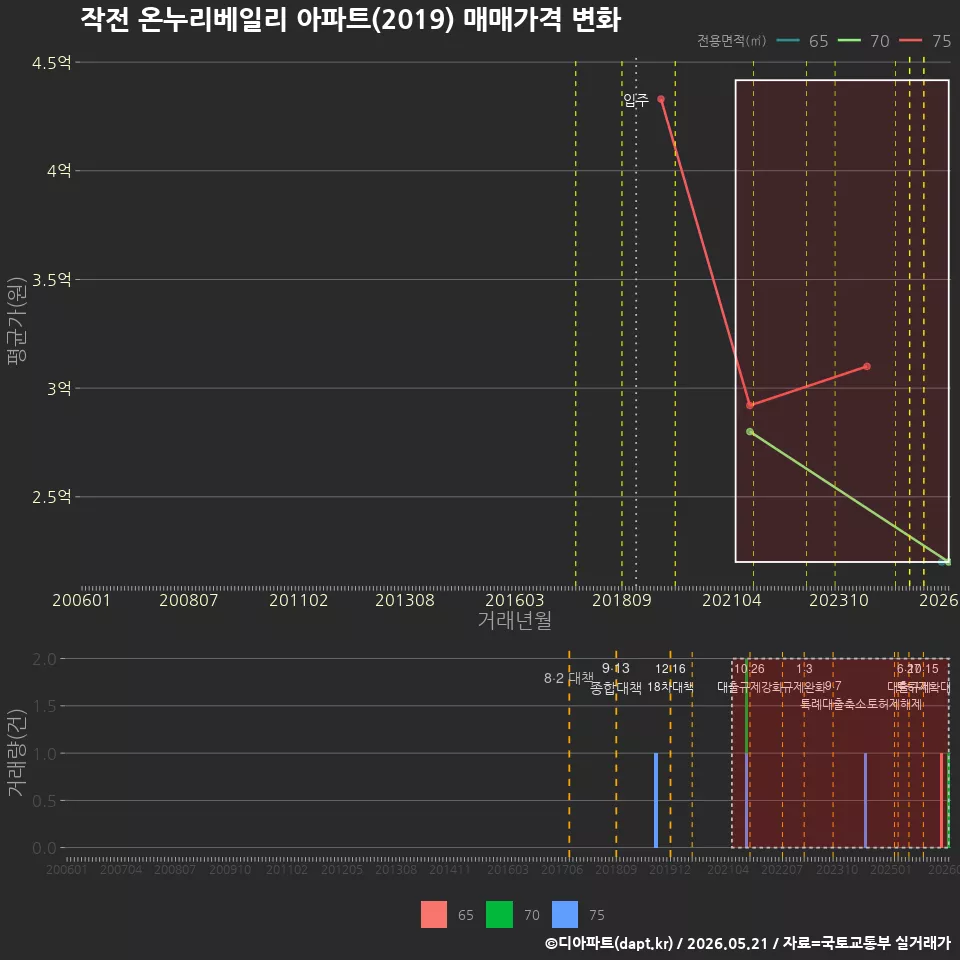
Task: Click 202310 on the price chart x-axis
Action: point(839,600)
